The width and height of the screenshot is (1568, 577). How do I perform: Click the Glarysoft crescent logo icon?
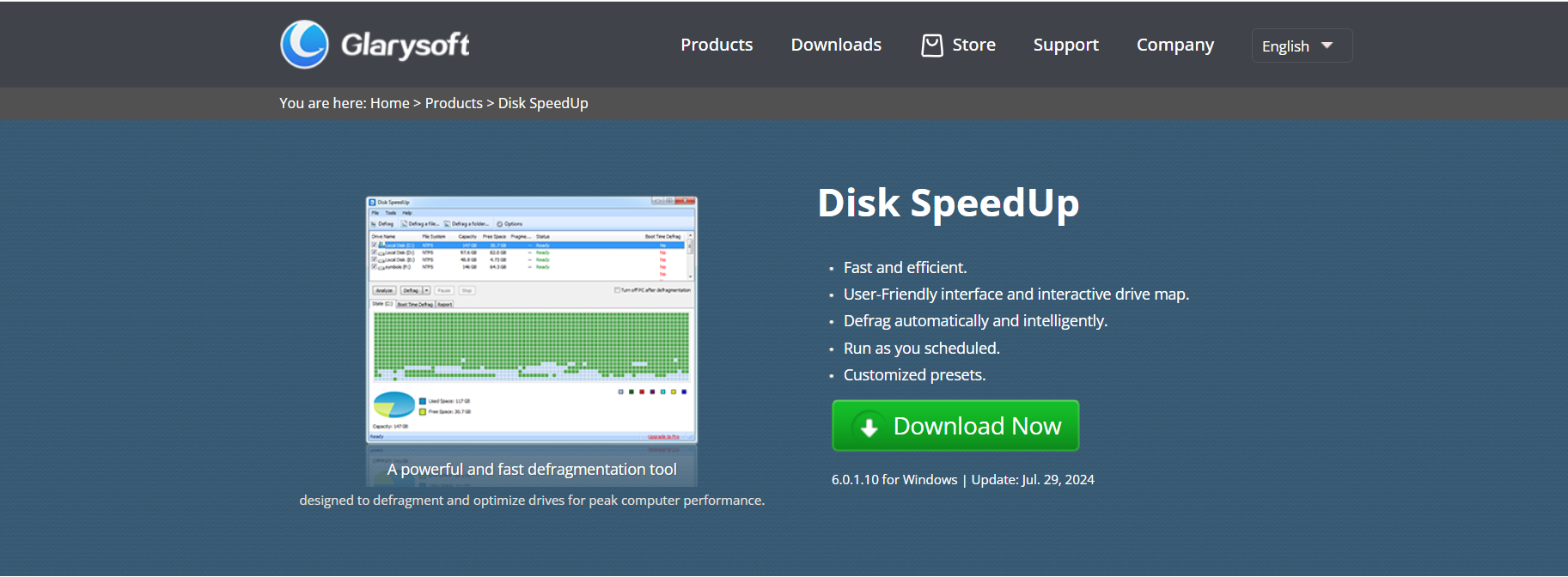tap(304, 45)
